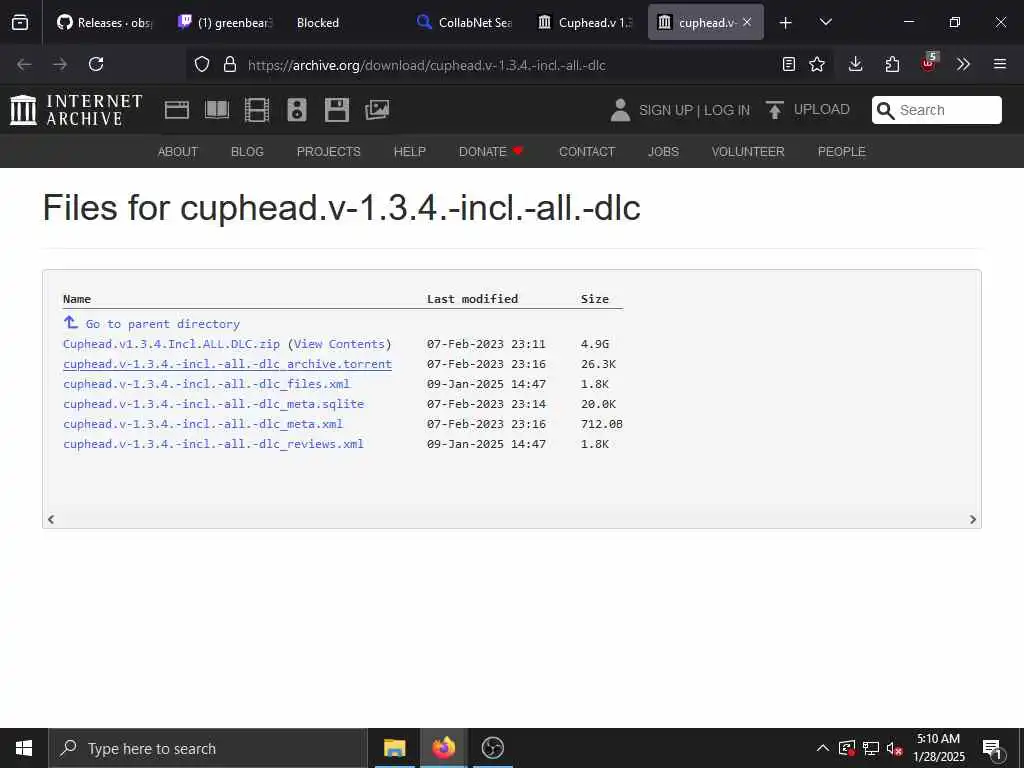Open the JOBS menu item
The image size is (1024, 768).
(664, 152)
